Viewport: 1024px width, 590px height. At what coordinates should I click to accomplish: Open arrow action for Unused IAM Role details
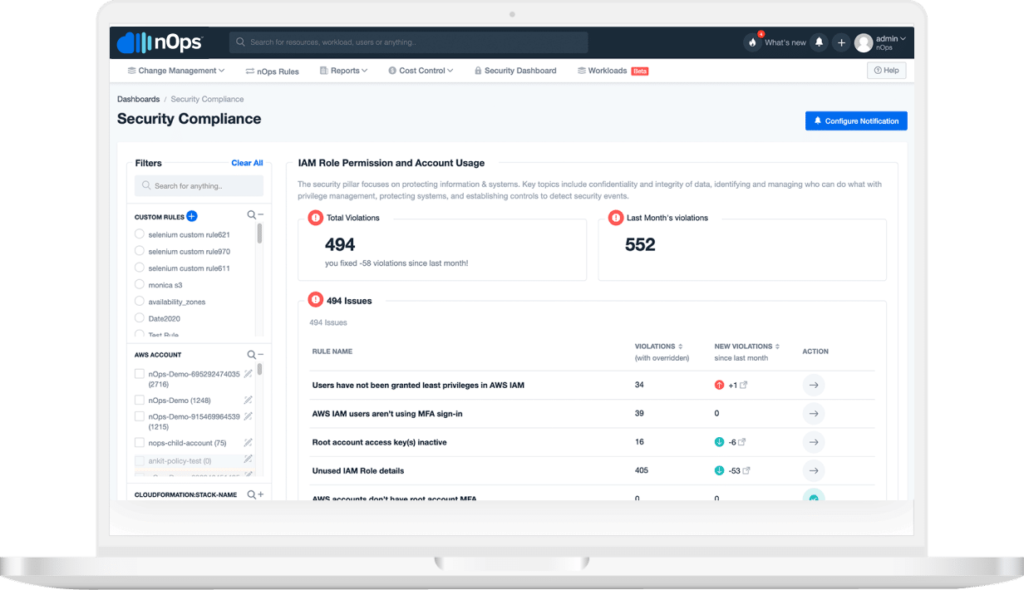[814, 470]
